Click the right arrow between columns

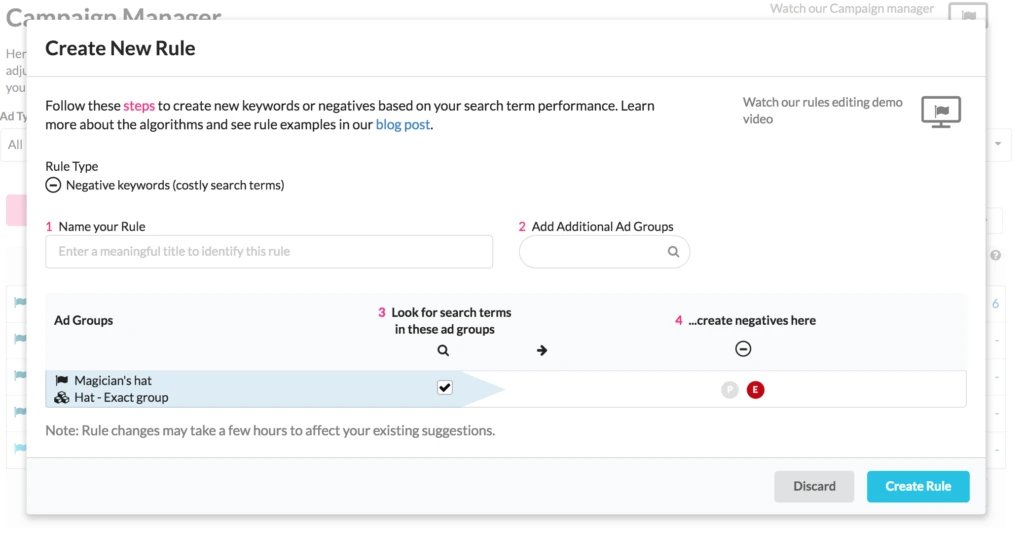coord(542,350)
